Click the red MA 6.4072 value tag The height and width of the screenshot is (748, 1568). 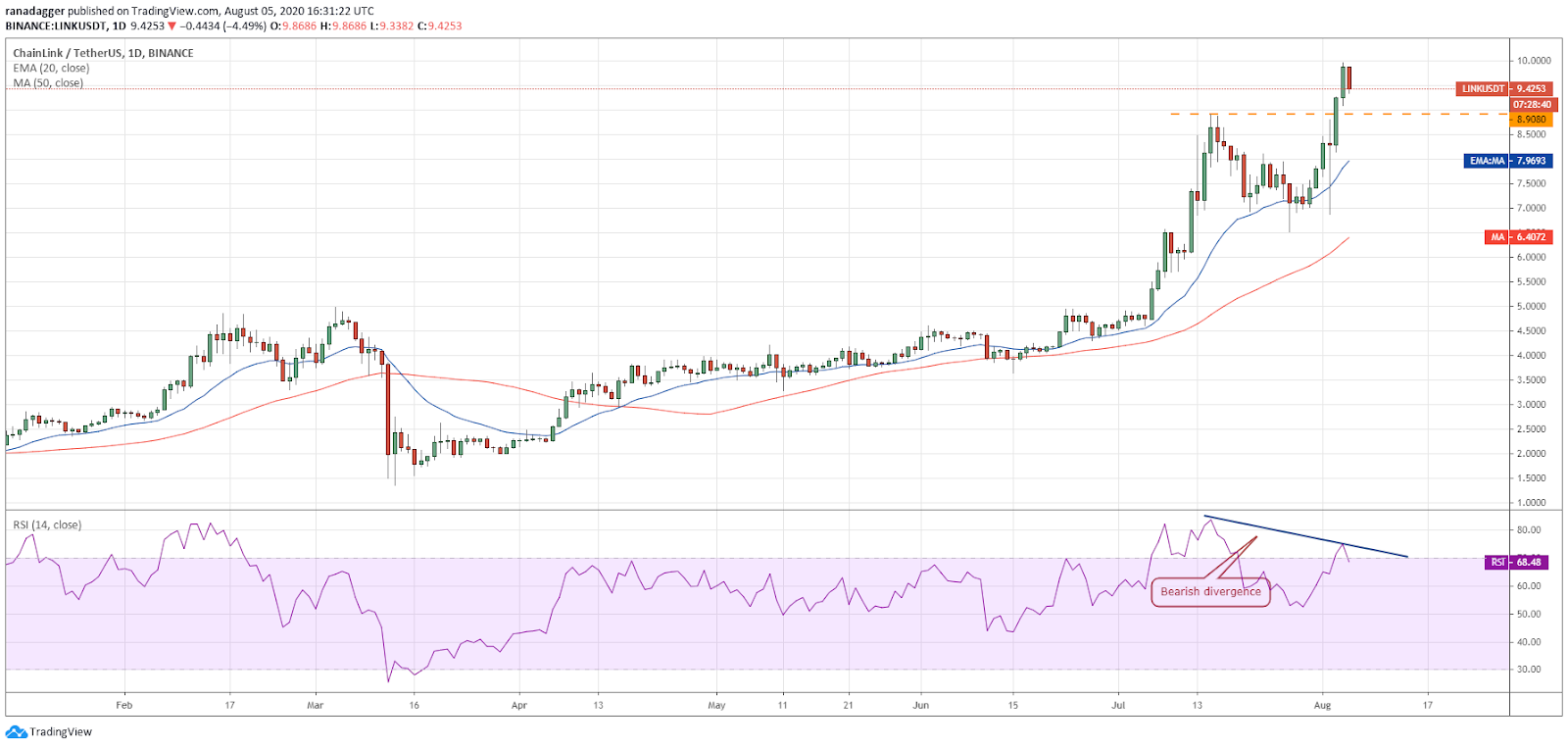tap(1518, 237)
